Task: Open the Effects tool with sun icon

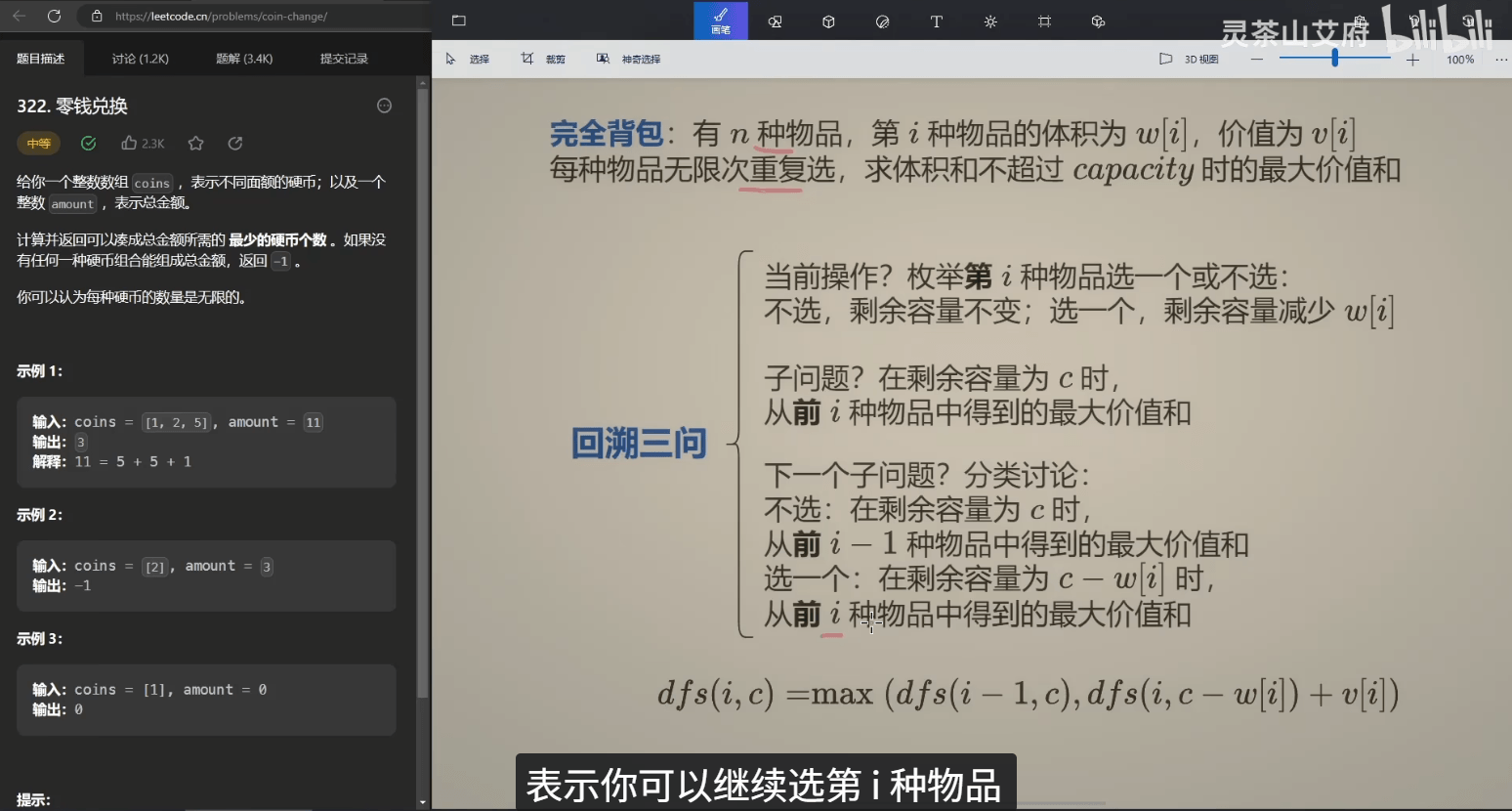Action: pos(990,21)
